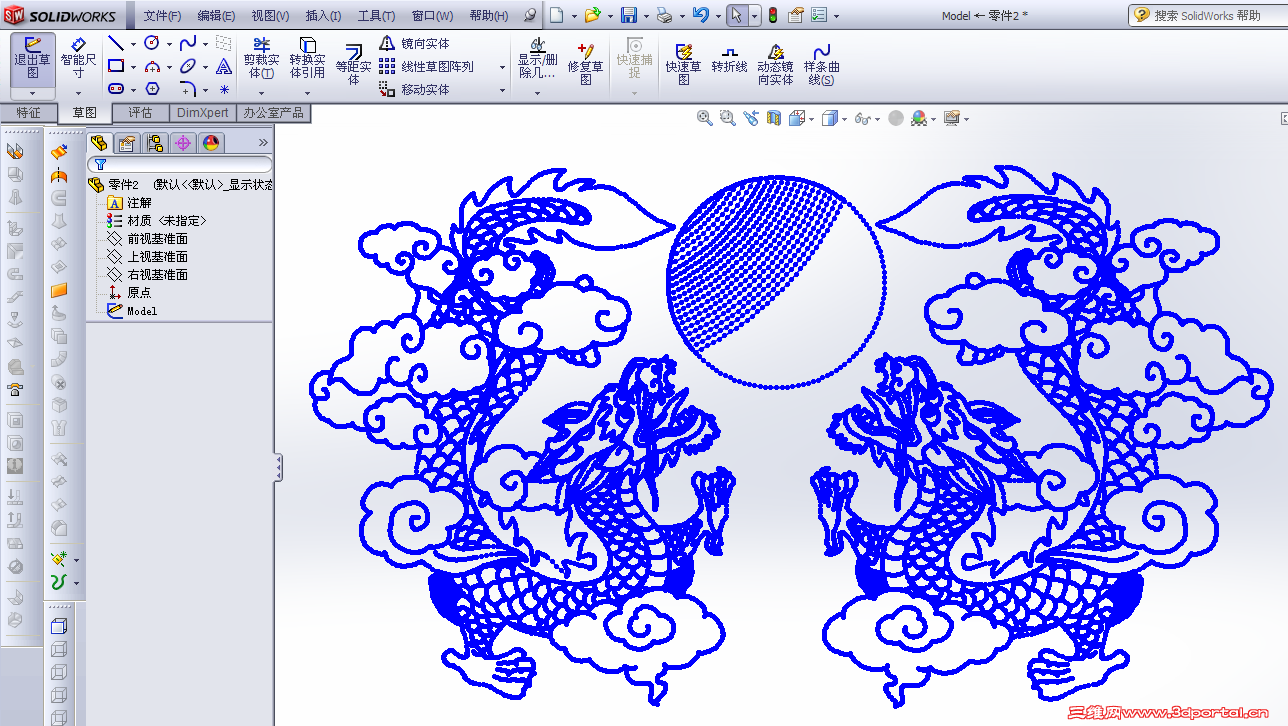1288x726 pixels.
Task: Open dropdown under 剪裁实体 button
Action: tap(261, 93)
